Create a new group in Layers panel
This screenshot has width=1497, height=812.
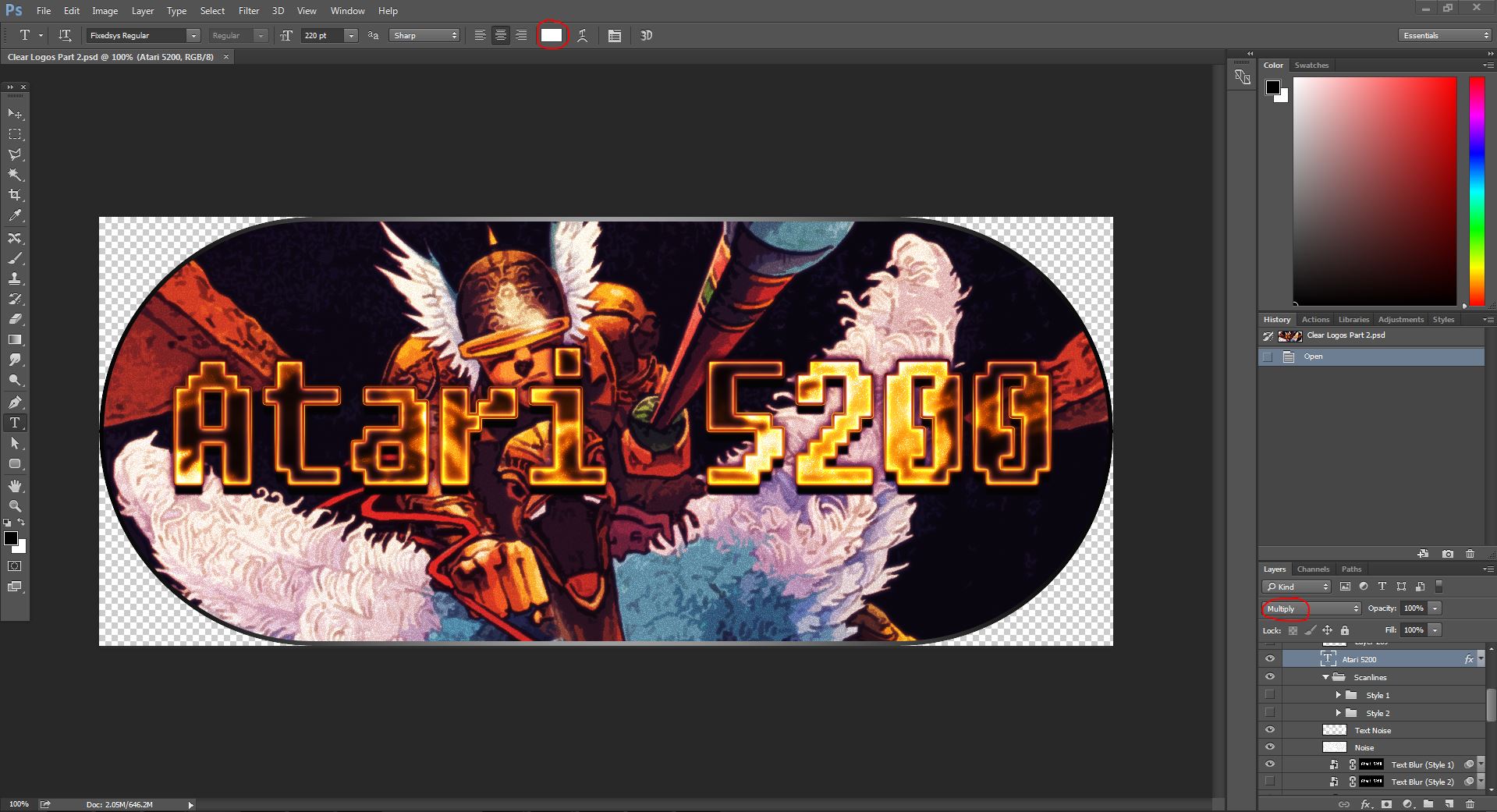pyautogui.click(x=1428, y=803)
